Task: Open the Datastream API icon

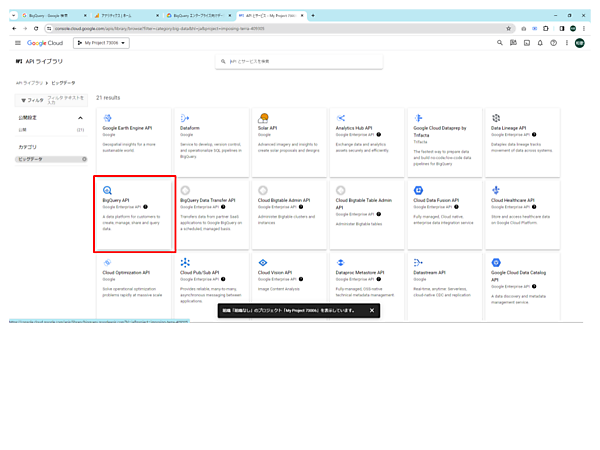Action: coord(418,262)
